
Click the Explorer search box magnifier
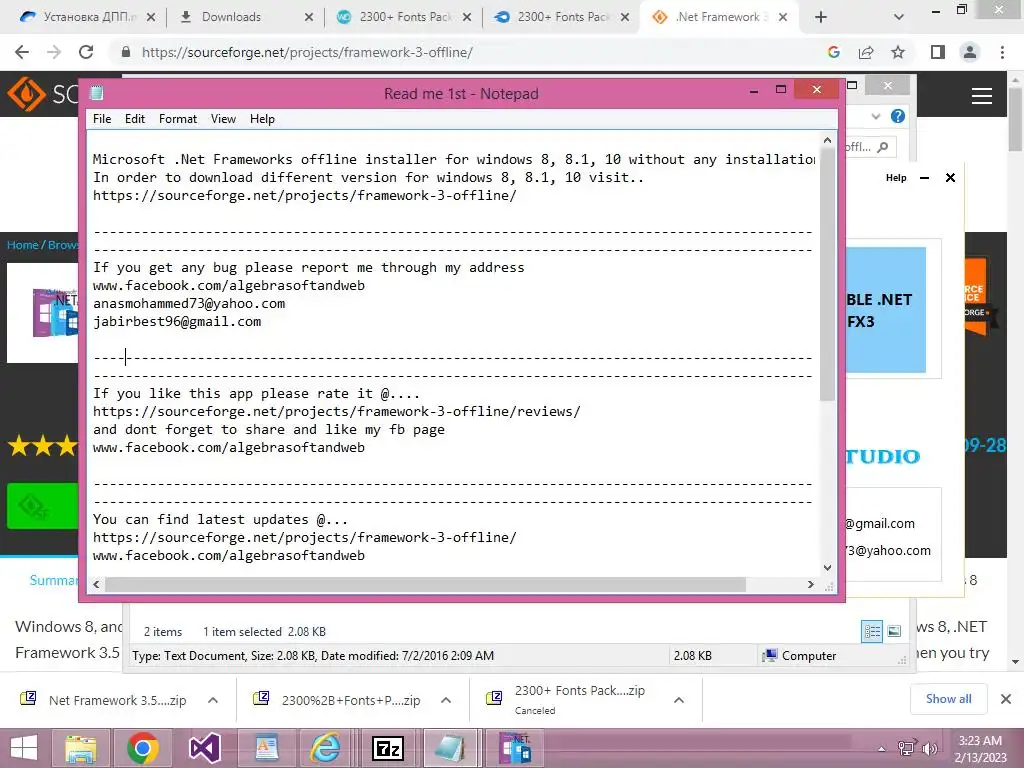883,147
